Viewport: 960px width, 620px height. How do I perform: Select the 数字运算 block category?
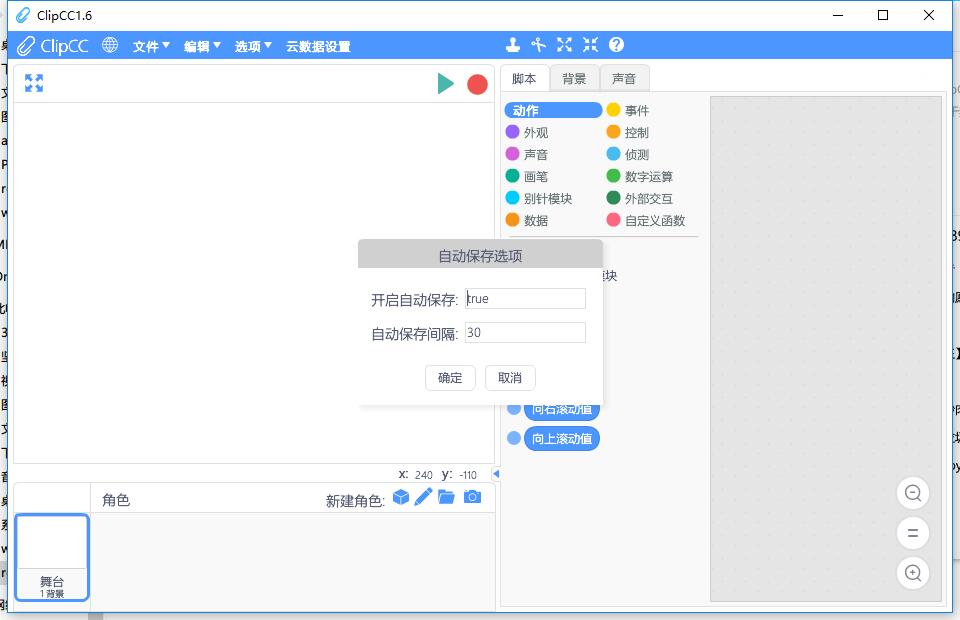coord(640,176)
